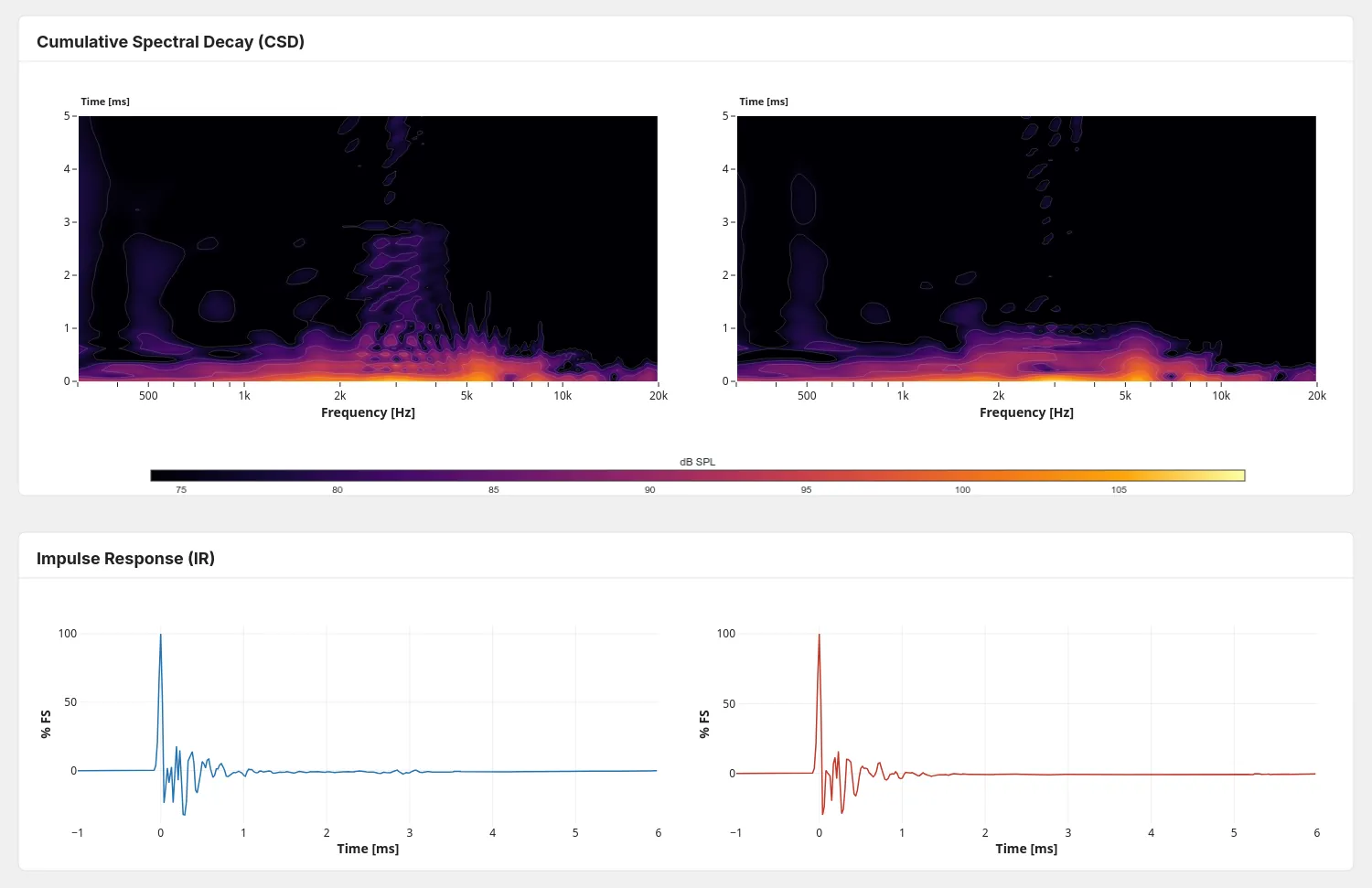Click the left CSD spectrogram plot
Screen dimensions: 1372x888
click(x=368, y=249)
